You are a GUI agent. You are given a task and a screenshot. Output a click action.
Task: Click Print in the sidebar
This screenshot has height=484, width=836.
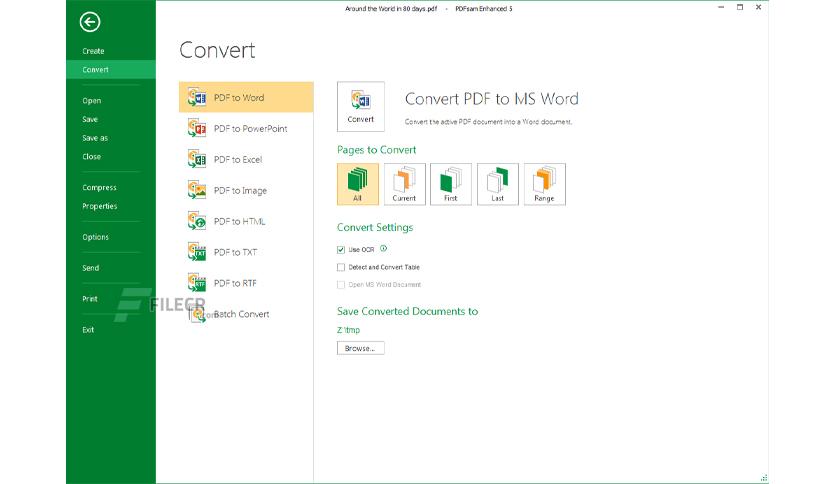tap(111, 299)
